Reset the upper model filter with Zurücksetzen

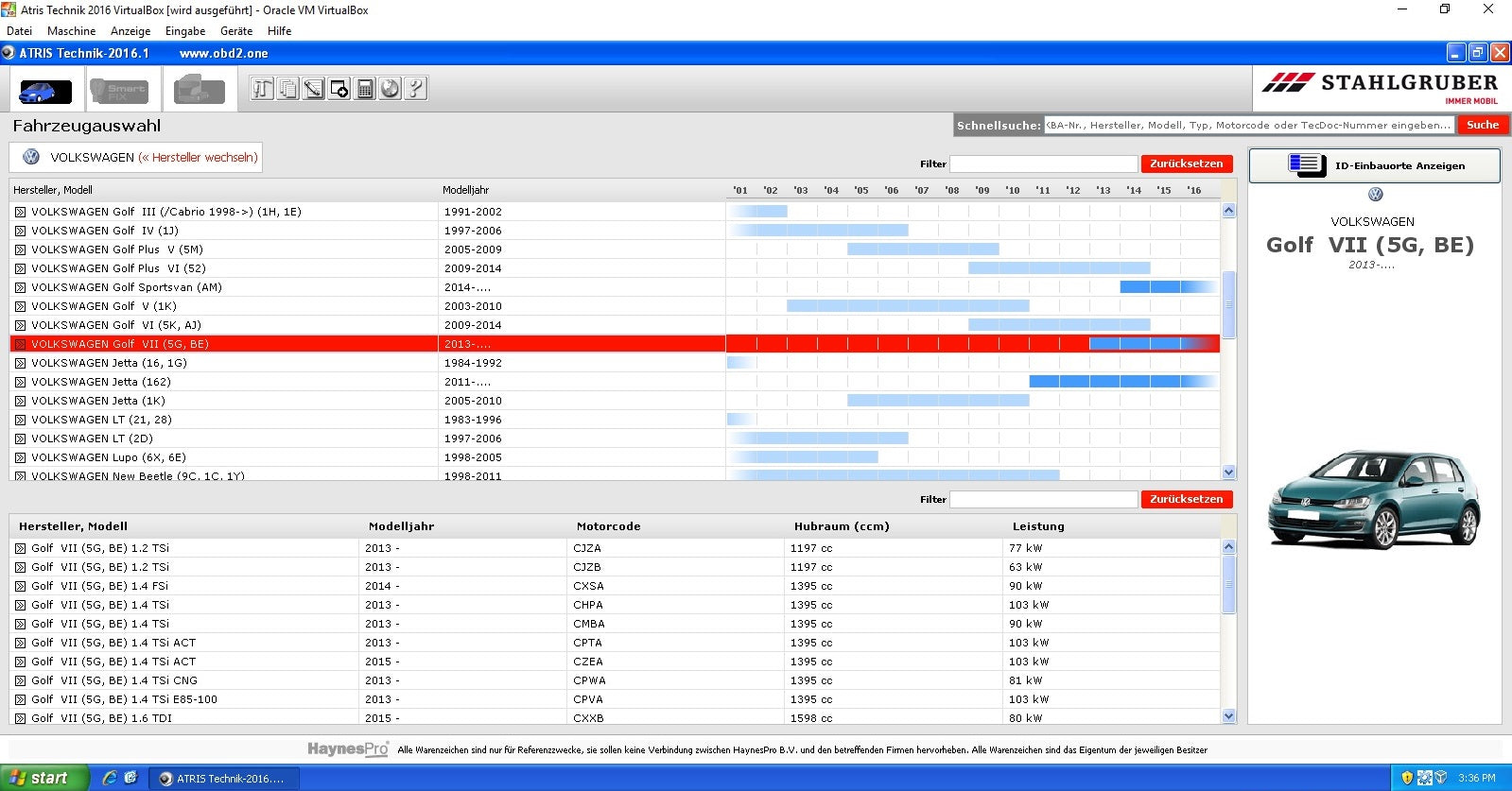tap(1186, 163)
